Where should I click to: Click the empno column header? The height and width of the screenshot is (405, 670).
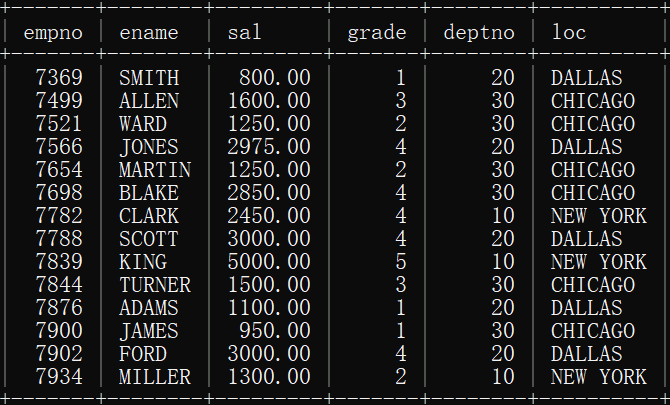point(53,33)
